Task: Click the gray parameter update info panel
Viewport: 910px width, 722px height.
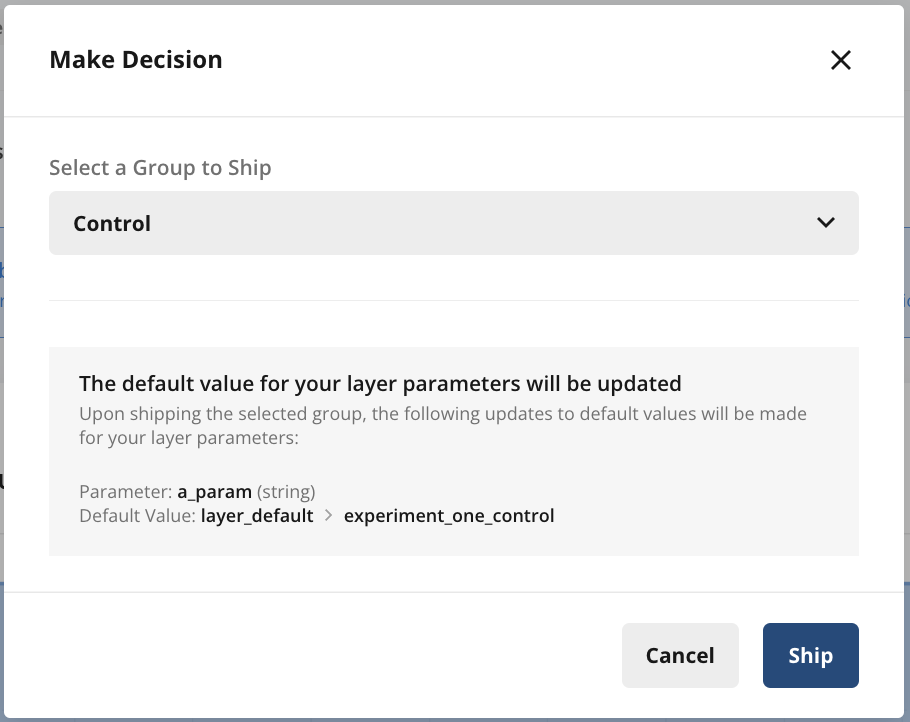Action: pyautogui.click(x=453, y=450)
